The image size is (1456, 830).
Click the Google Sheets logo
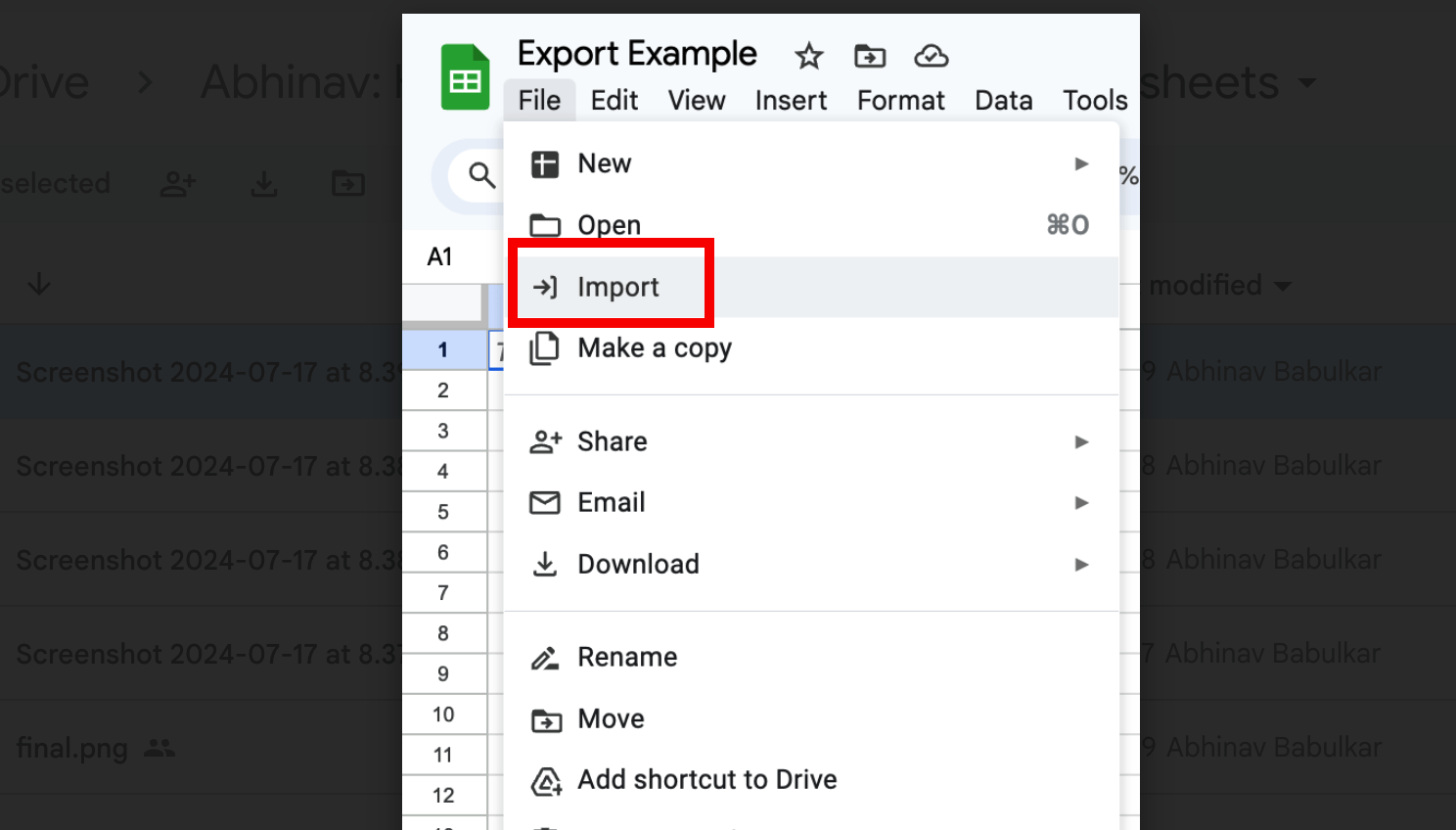pyautogui.click(x=465, y=75)
